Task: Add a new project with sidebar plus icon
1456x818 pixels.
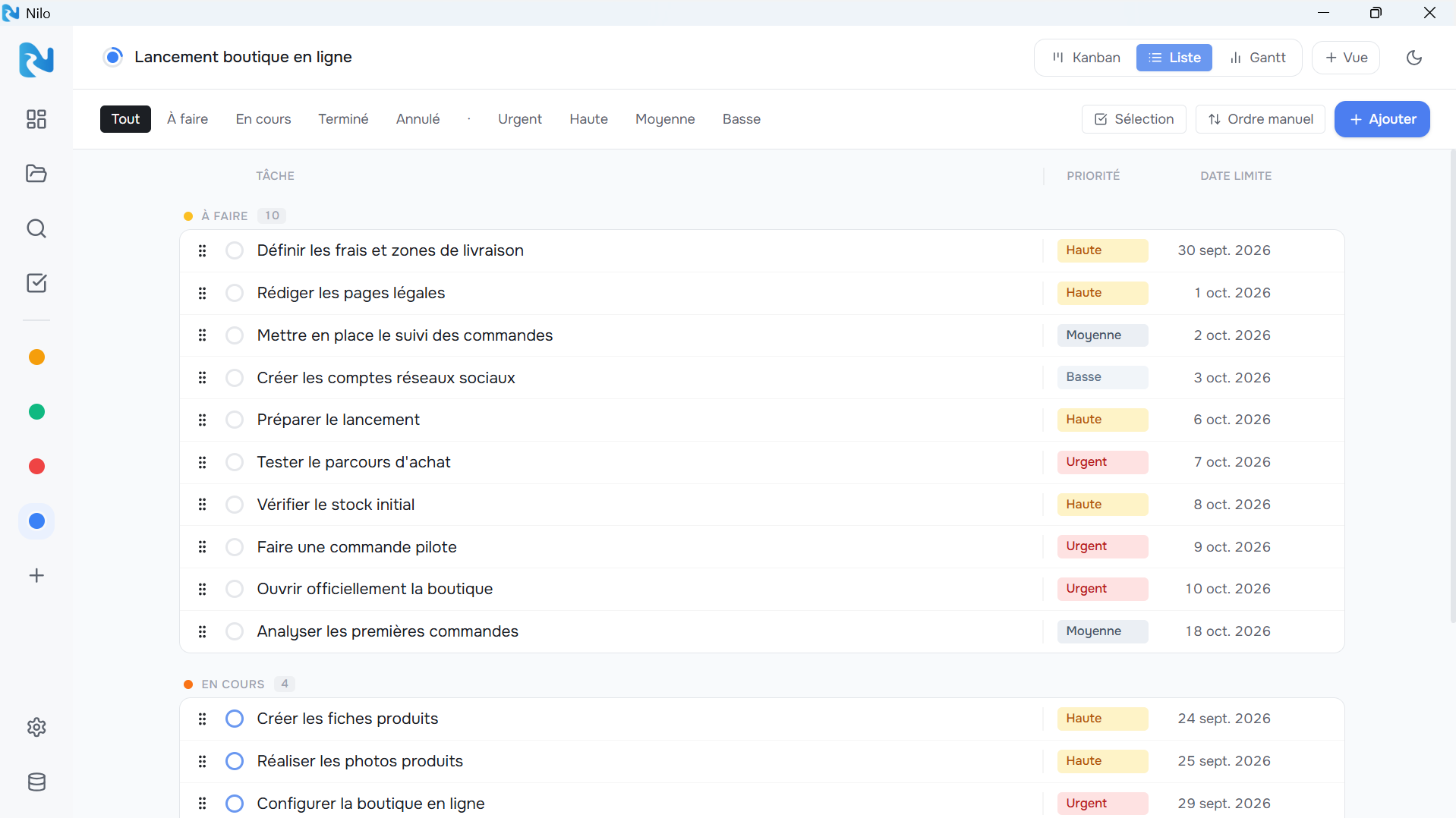Action: (36, 576)
